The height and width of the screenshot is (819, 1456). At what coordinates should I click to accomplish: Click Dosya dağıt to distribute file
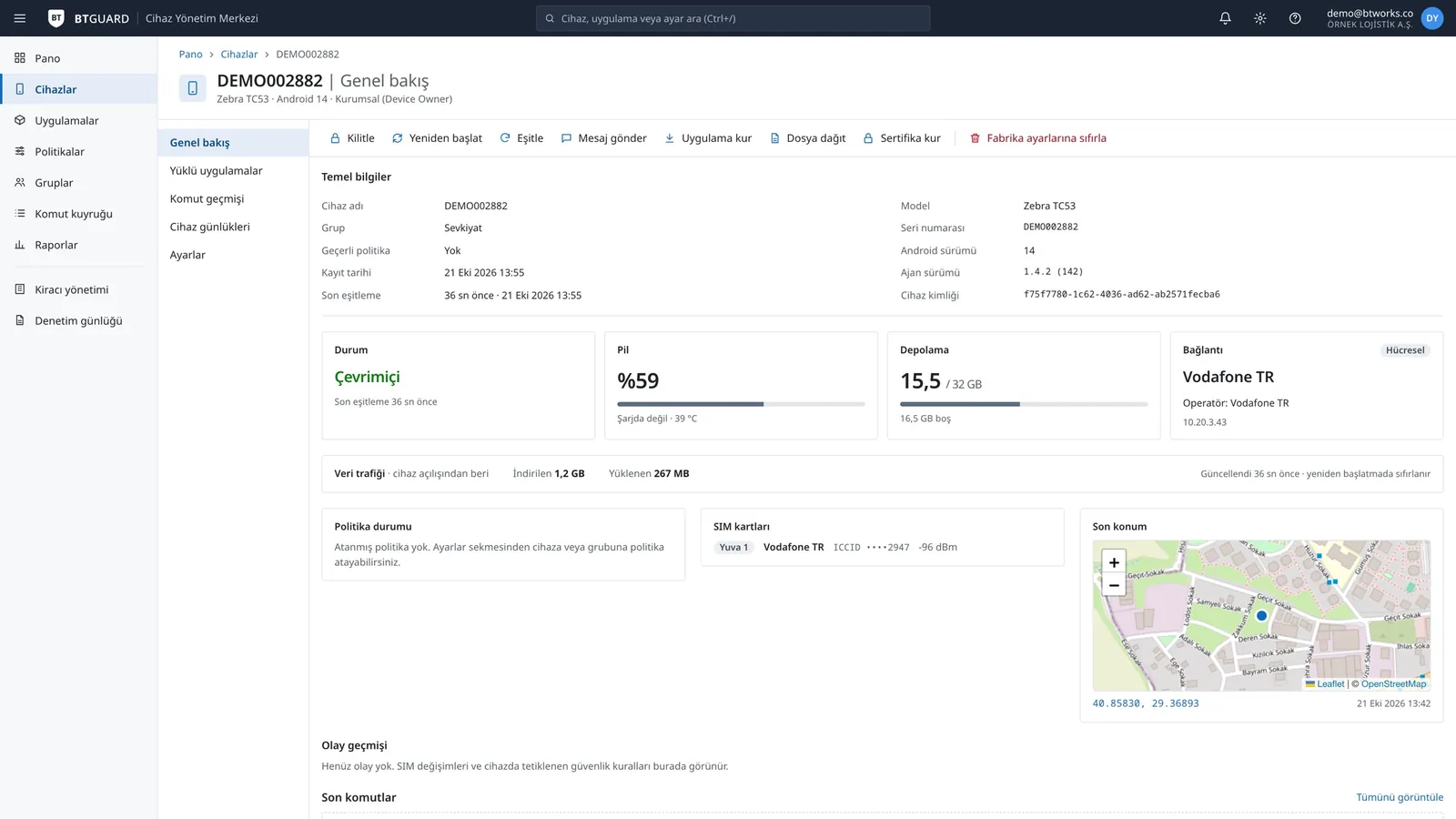coord(807,138)
